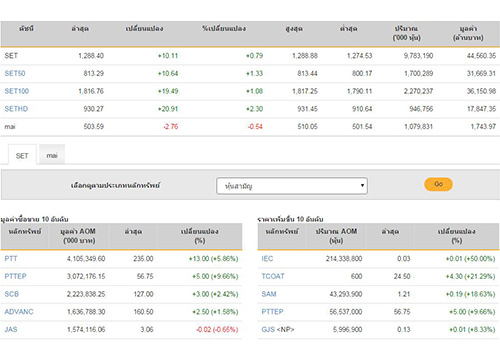500x360 pixels.
Task: Open the SET100 index link
Action: pyautogui.click(x=17, y=91)
